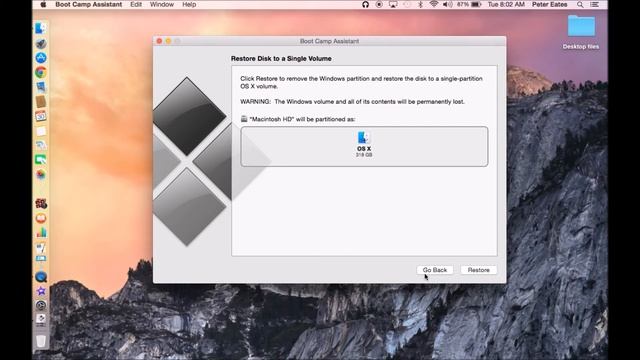
Task: Open QuickTime Player in the Dock
Action: click(x=41, y=277)
